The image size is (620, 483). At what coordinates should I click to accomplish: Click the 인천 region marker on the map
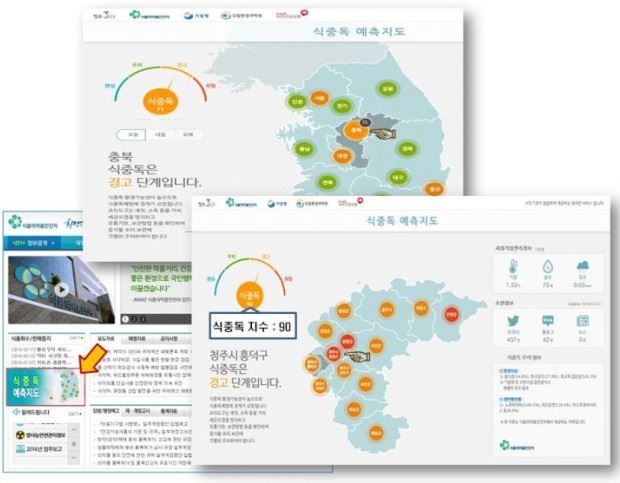297,102
